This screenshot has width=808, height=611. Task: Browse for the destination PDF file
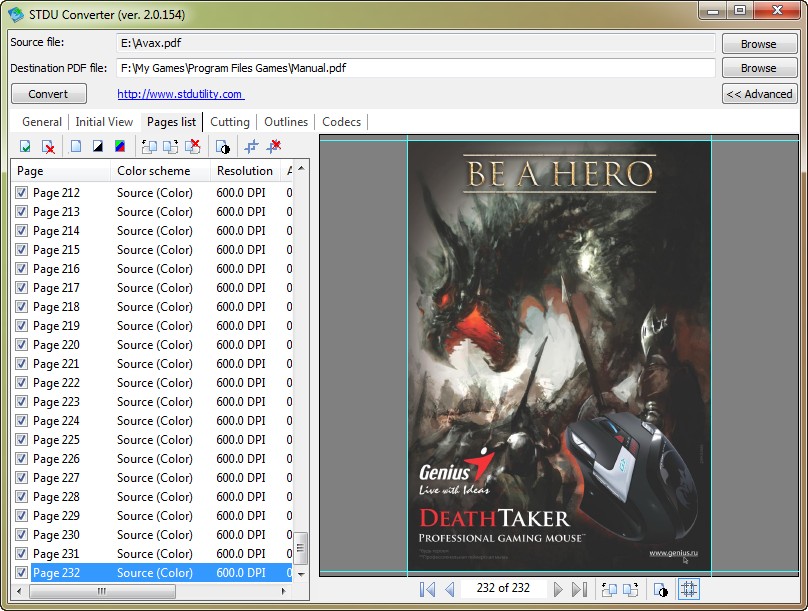[x=759, y=68]
